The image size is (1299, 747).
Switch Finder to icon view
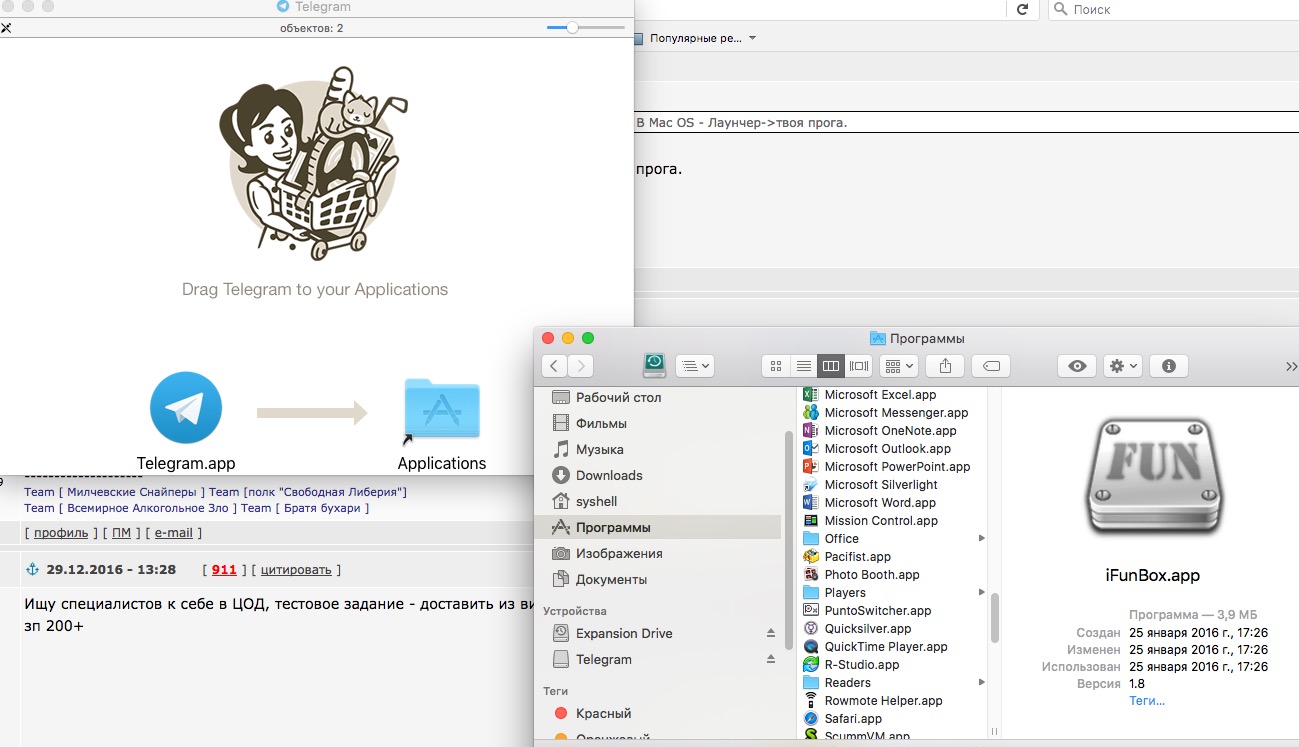tap(775, 366)
